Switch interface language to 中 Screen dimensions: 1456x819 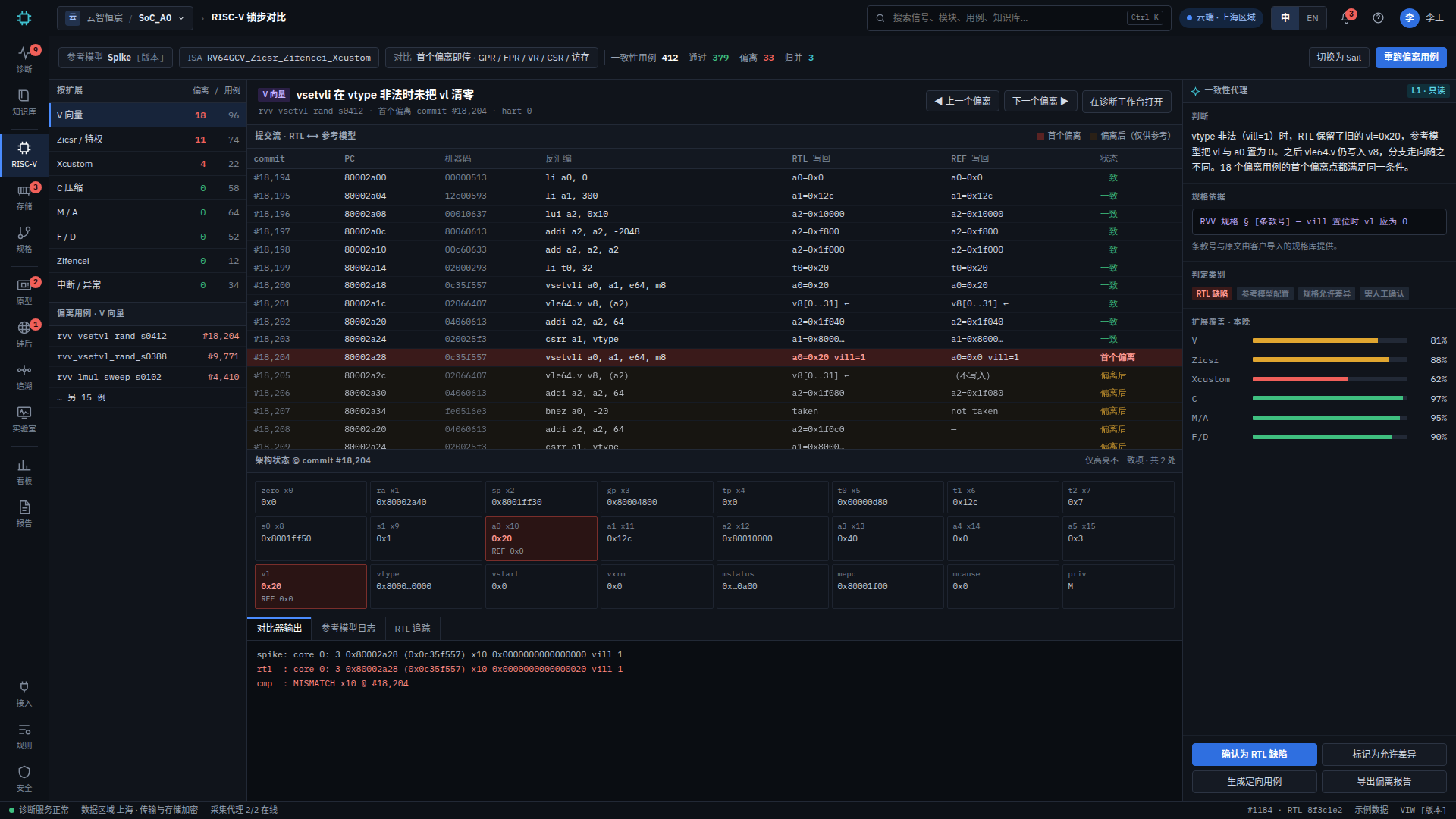tap(1285, 17)
